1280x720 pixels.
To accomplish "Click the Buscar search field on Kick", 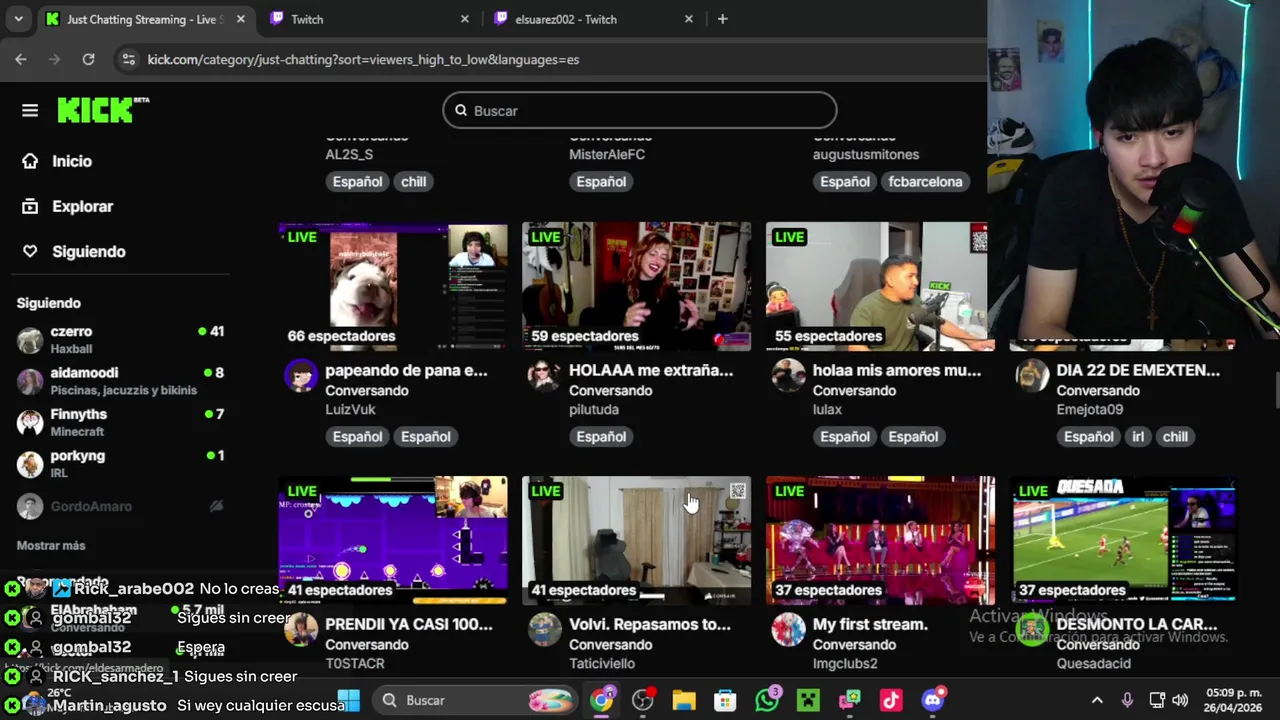I will [x=640, y=110].
